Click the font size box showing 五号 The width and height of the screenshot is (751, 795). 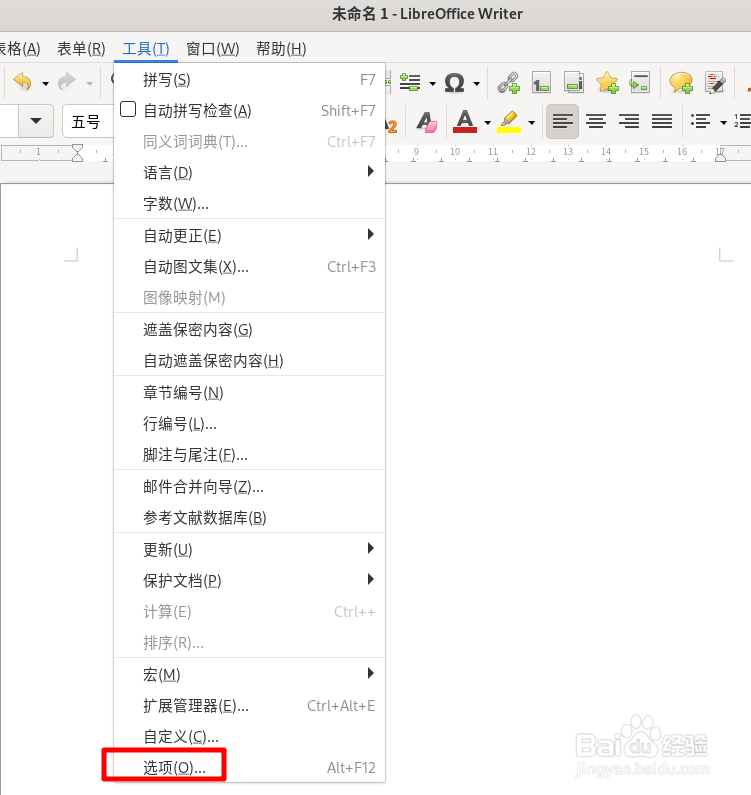click(88, 122)
